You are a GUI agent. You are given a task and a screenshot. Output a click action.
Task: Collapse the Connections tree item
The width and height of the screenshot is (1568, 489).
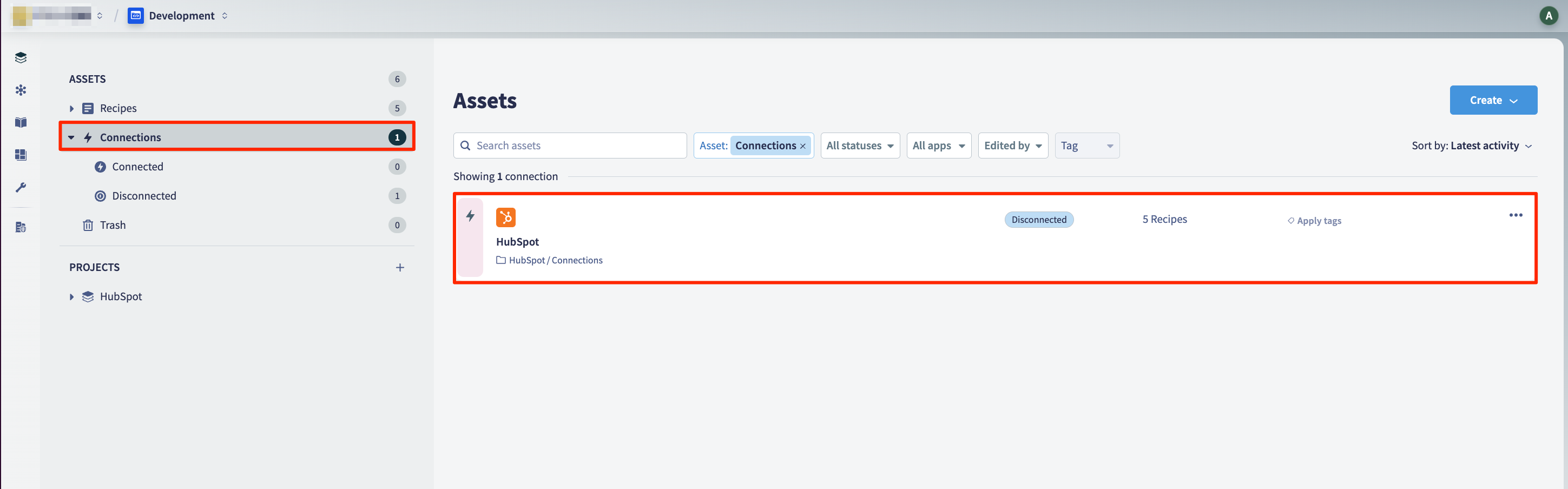pos(71,137)
